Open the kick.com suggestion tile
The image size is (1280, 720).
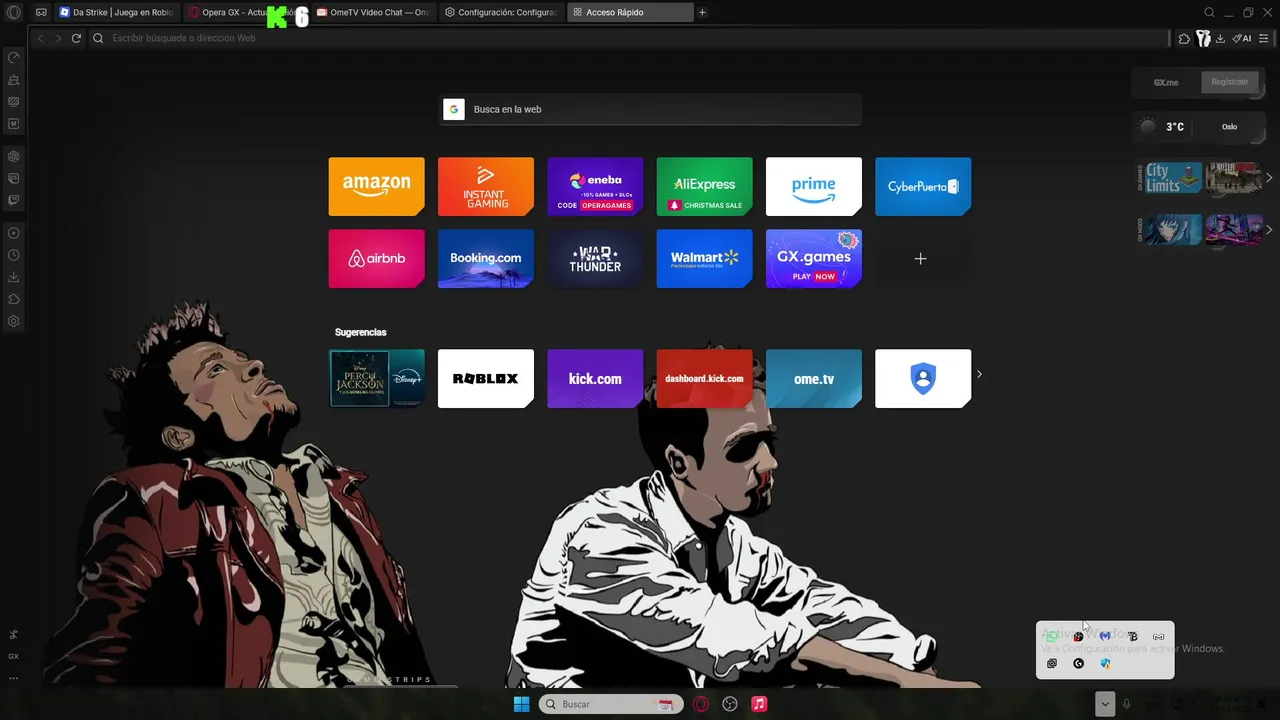pos(595,378)
